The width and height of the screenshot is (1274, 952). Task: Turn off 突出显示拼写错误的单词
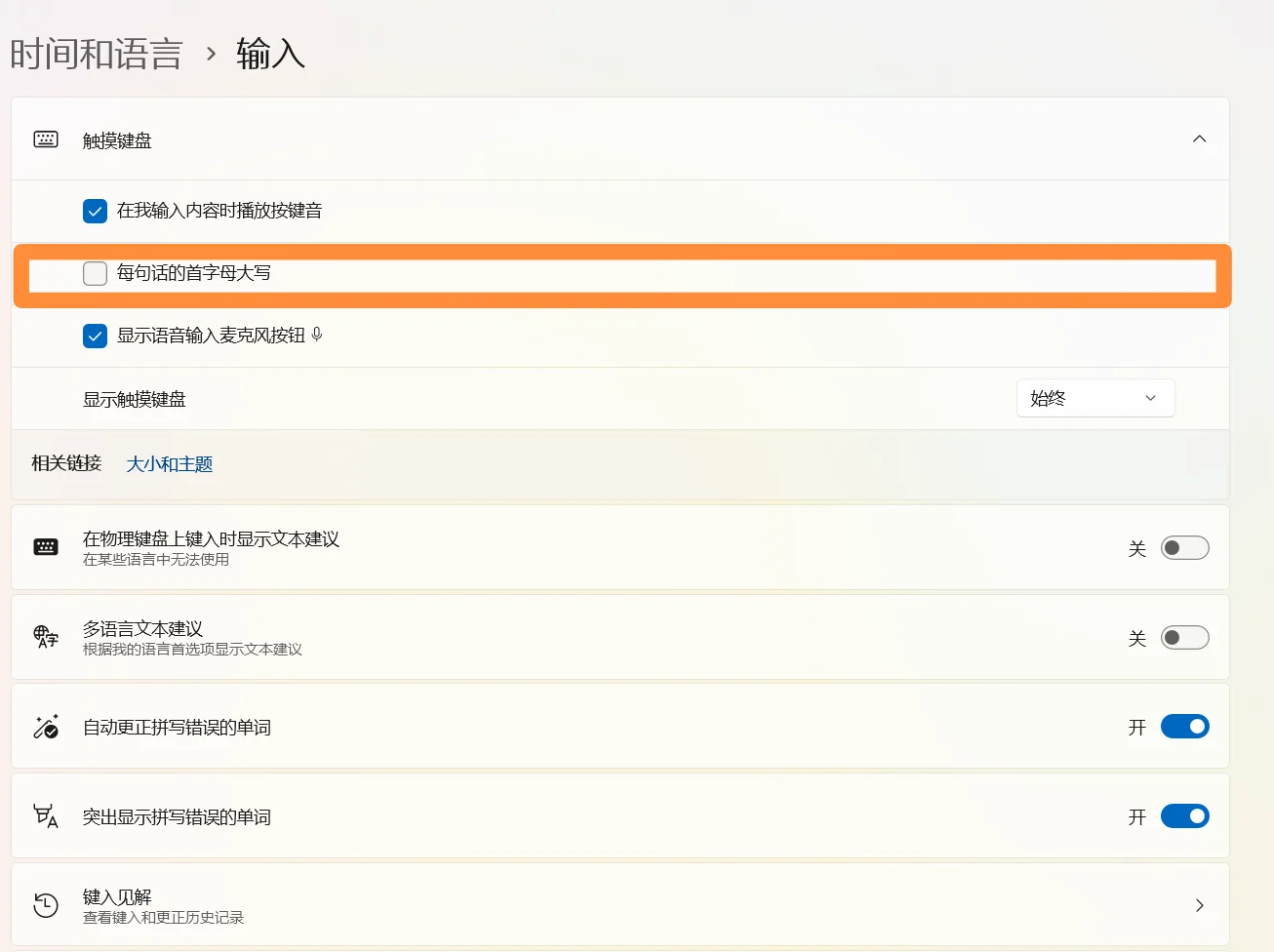(x=1184, y=815)
